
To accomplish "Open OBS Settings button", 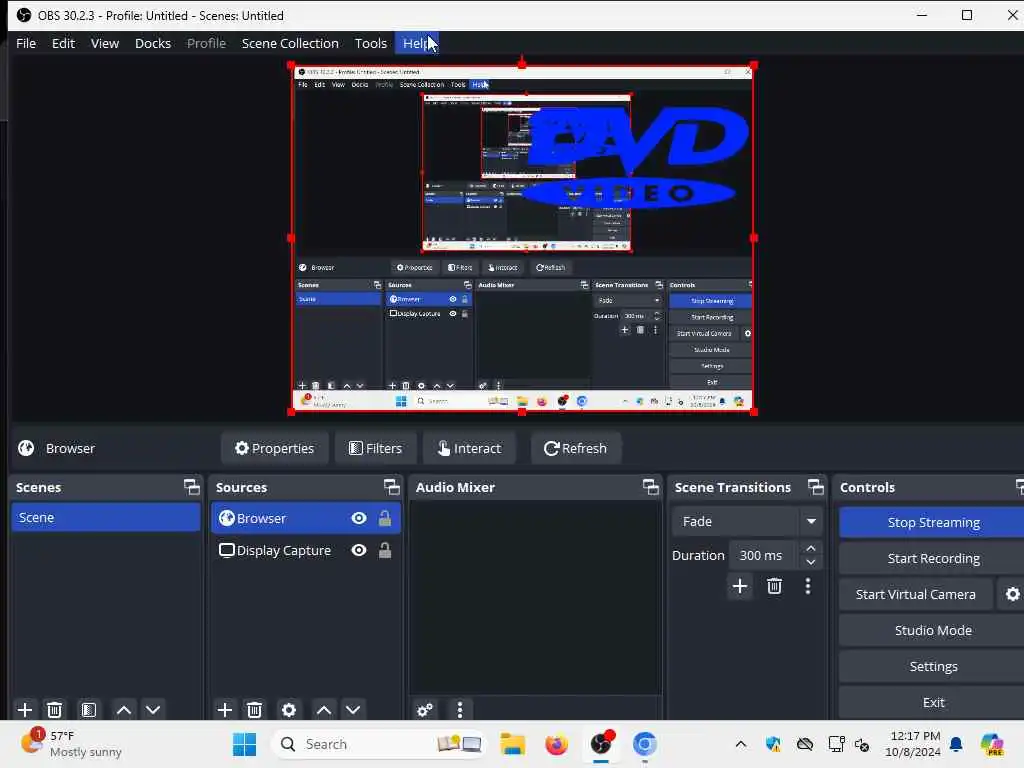I will [933, 666].
